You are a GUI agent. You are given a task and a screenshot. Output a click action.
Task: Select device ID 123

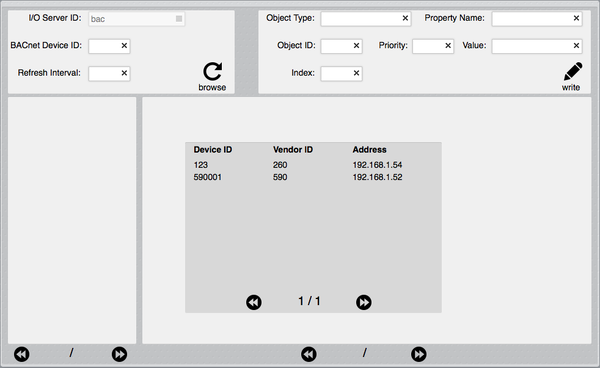point(201,165)
